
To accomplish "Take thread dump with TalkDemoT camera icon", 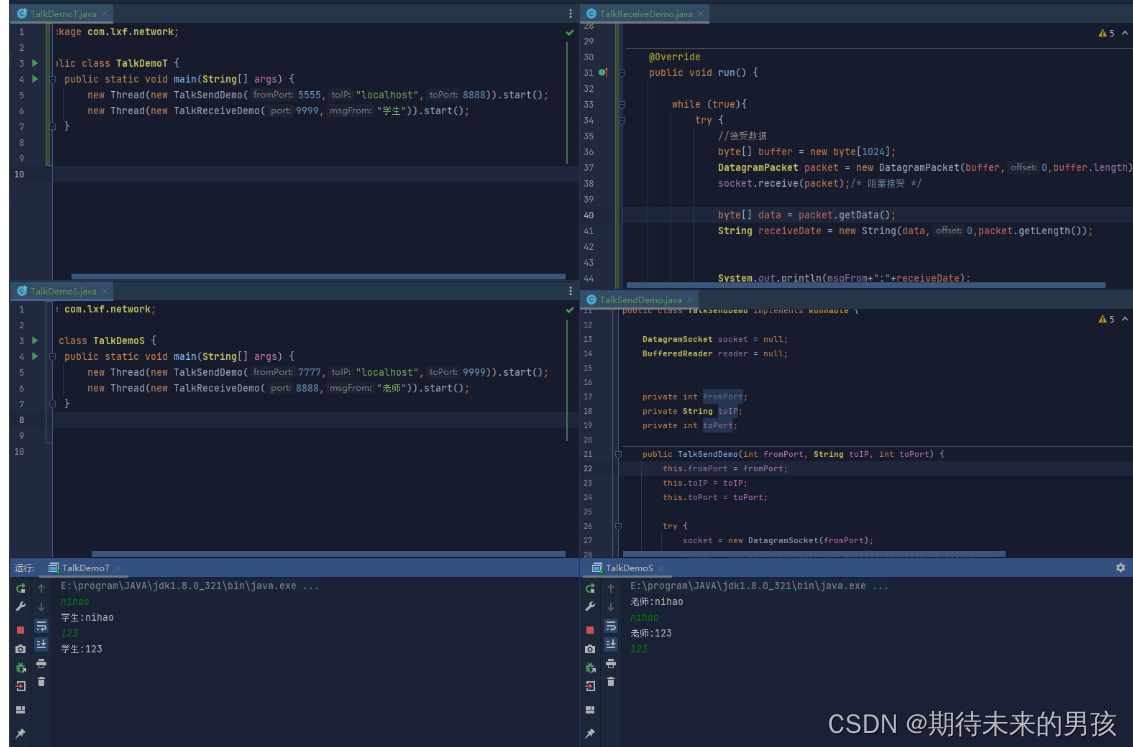I will pos(20,649).
